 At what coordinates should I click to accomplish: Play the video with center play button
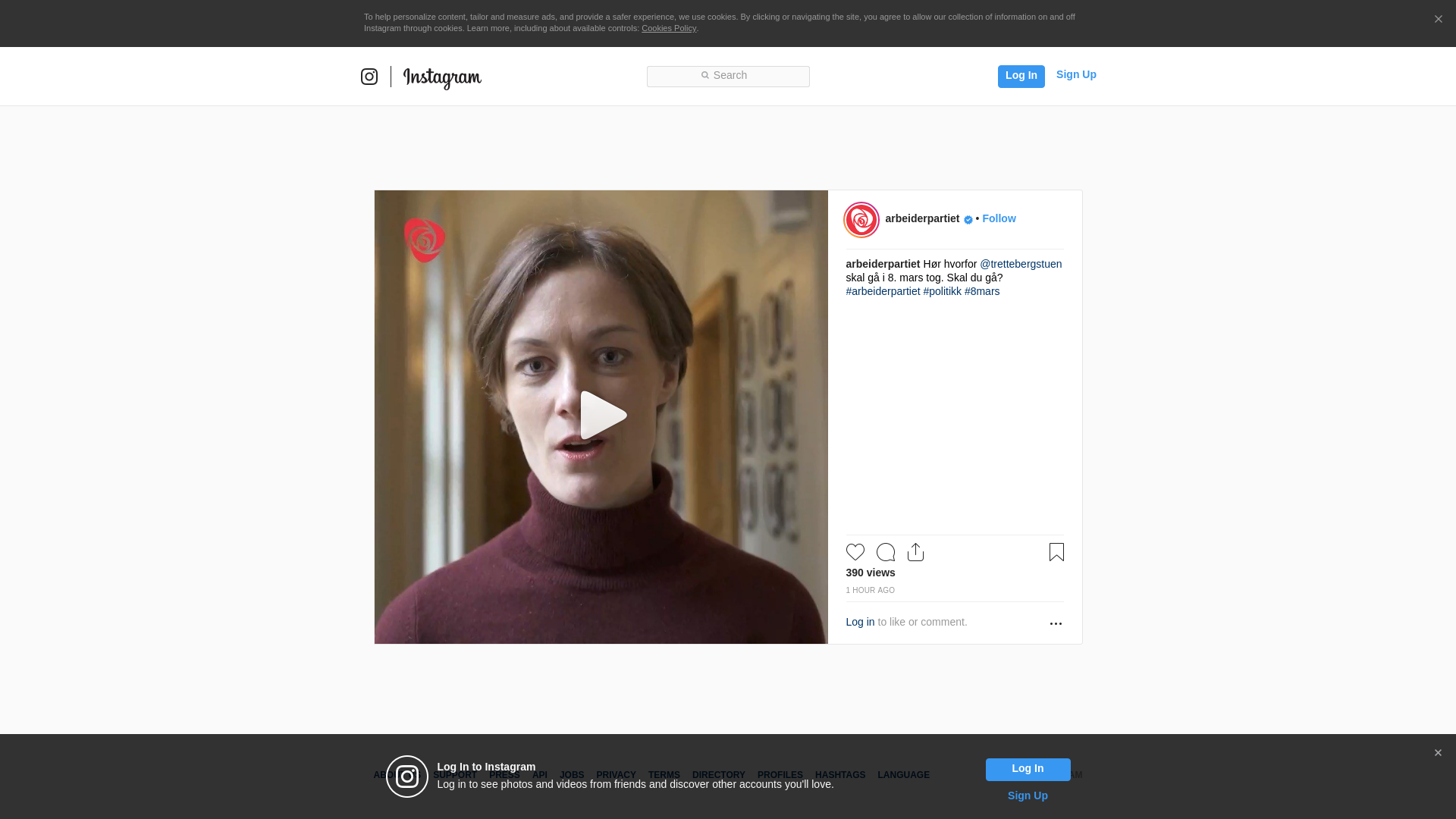pos(601,416)
